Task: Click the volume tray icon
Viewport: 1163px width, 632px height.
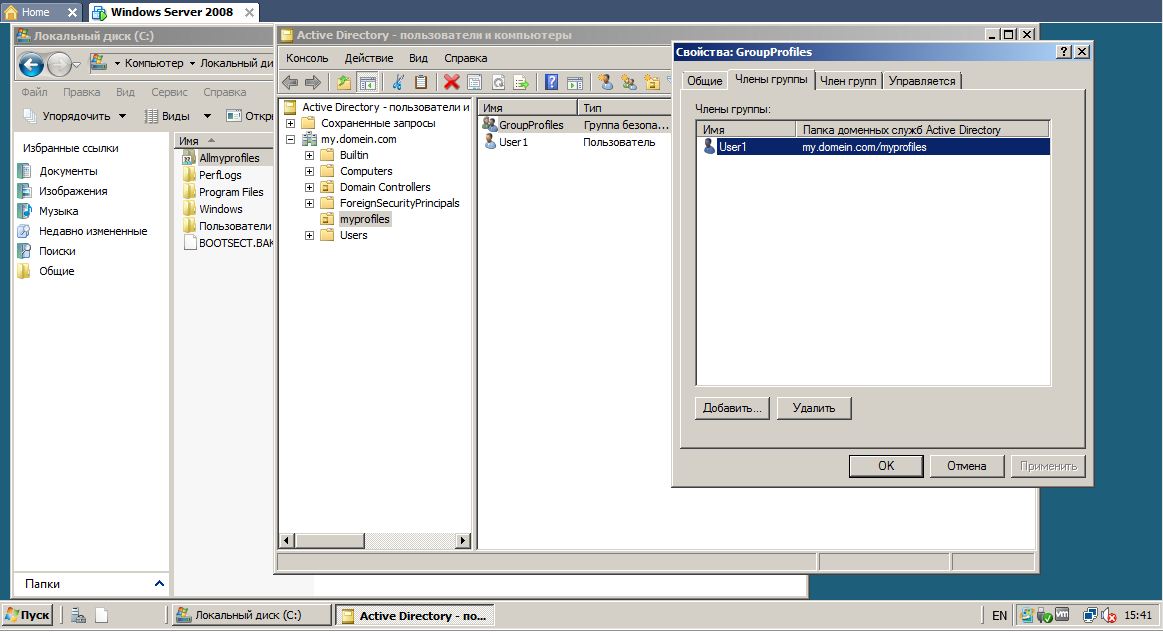Action: pyautogui.click(x=1109, y=615)
